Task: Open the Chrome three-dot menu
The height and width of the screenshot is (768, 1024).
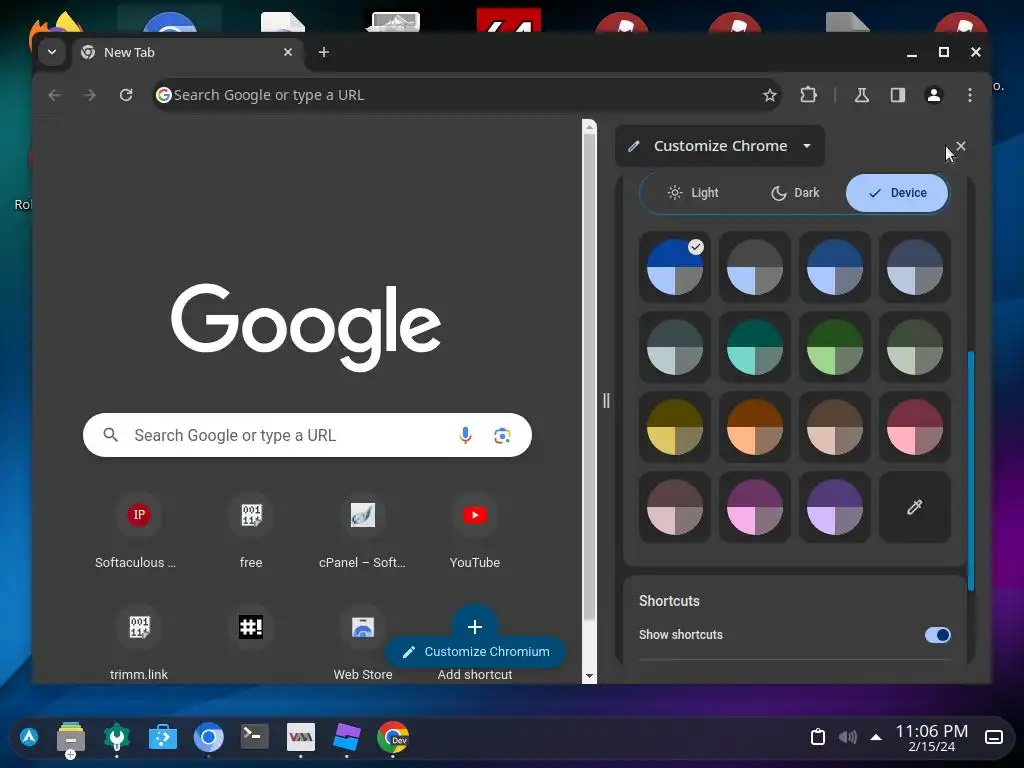Action: point(970,95)
